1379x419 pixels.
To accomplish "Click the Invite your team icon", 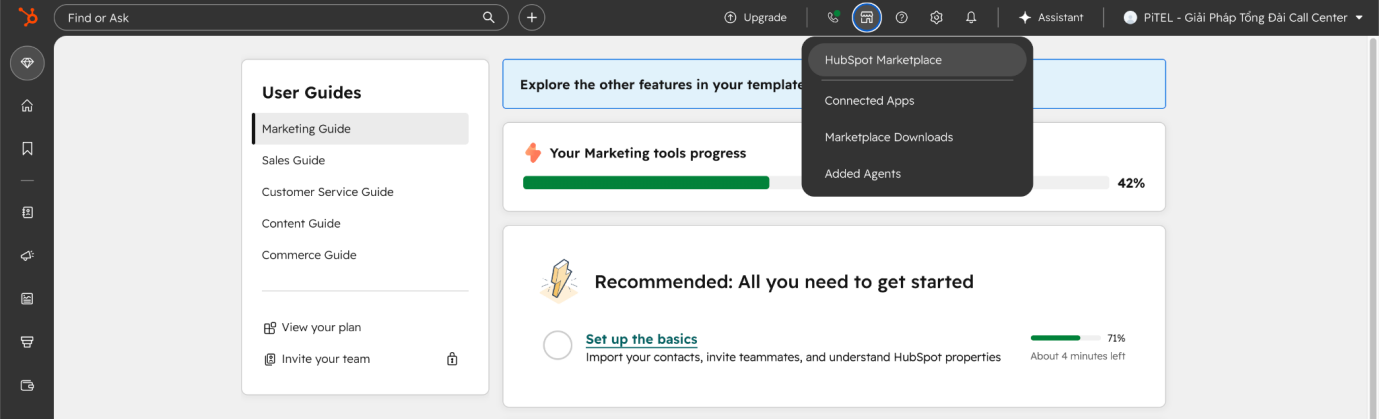I will 269,359.
